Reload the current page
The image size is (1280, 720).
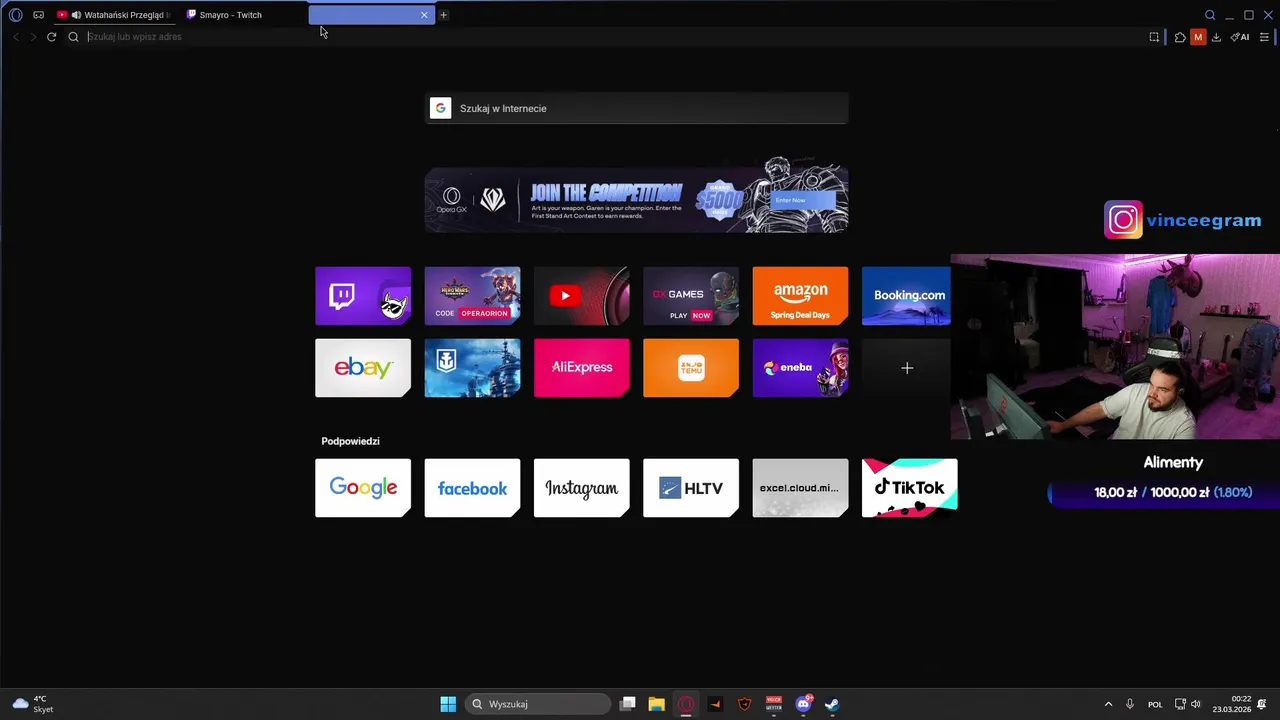tap(52, 37)
